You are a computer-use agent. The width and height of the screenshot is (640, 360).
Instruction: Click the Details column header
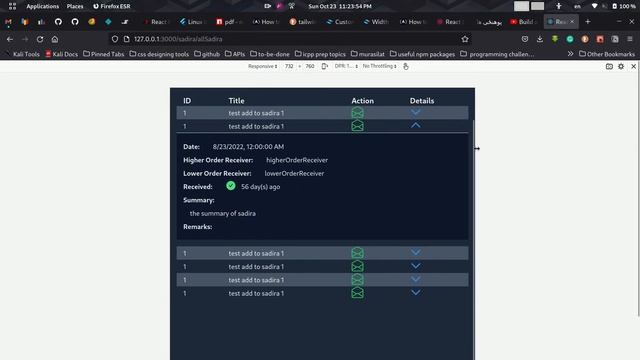(422, 100)
